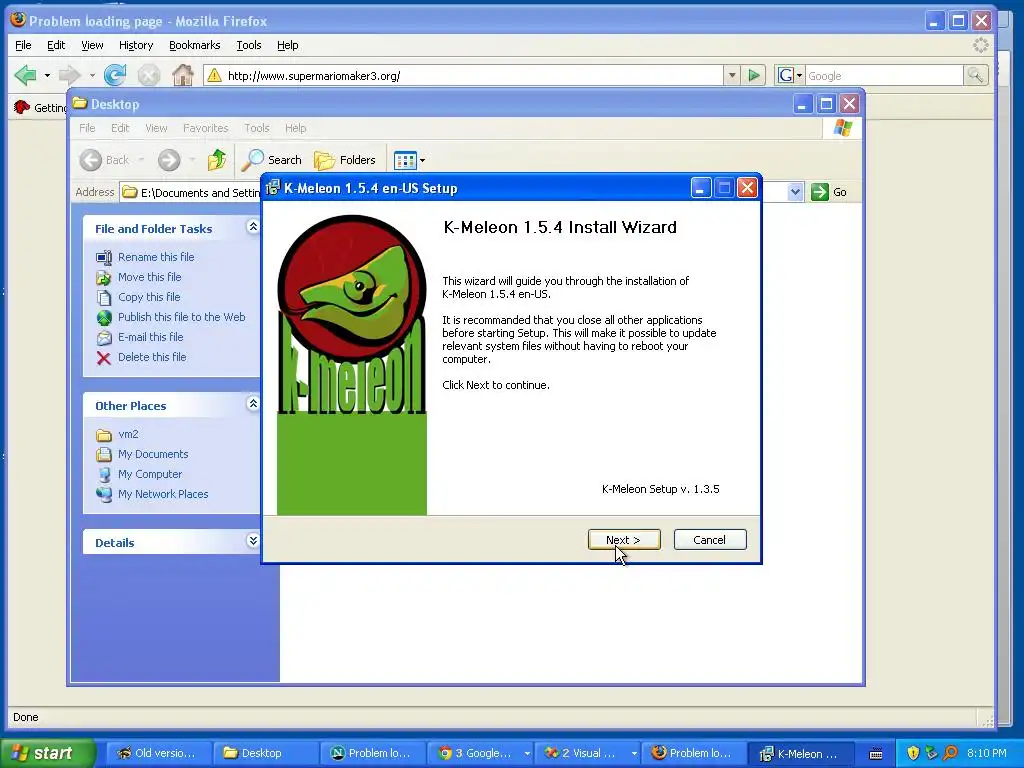Screen dimensions: 1024x768
Task: Click the Firefox Stop icon
Action: point(149,75)
